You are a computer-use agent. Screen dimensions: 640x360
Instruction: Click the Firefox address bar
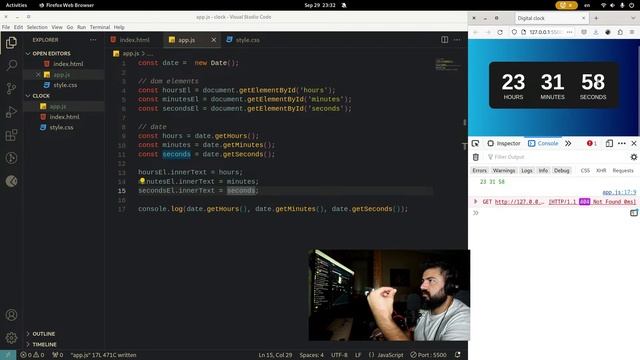[543, 32]
